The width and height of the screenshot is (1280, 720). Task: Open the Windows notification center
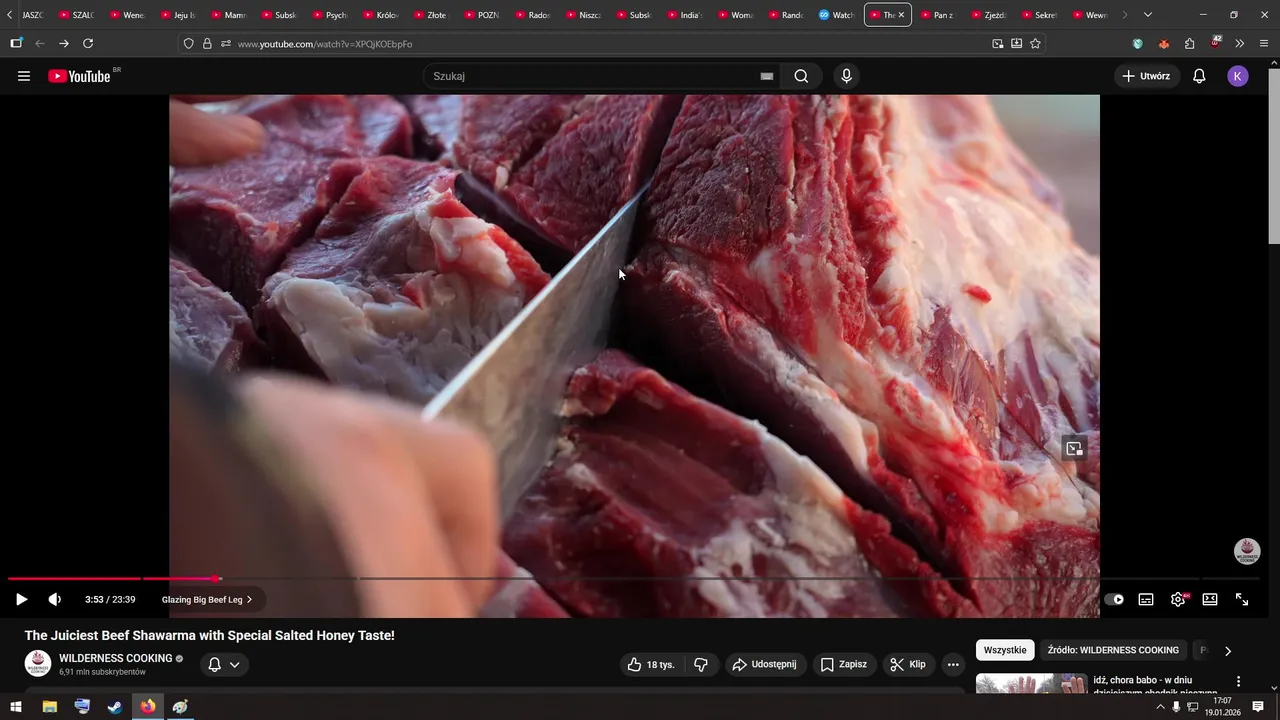(x=1258, y=707)
